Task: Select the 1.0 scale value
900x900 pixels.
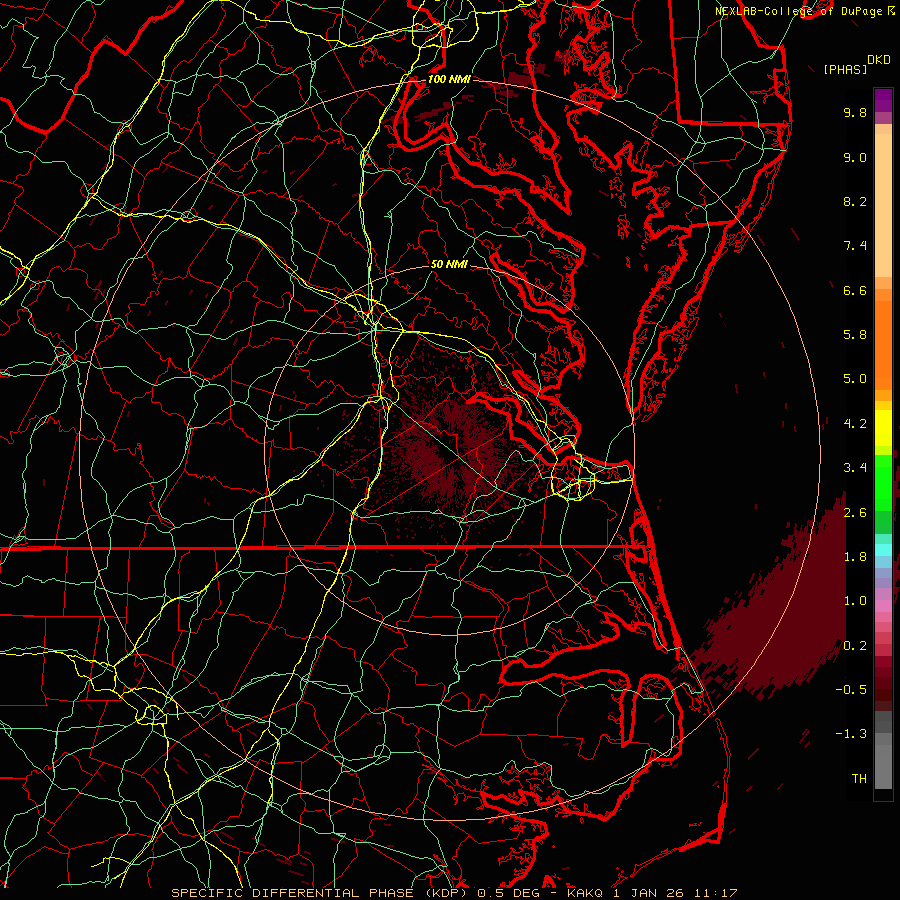Action: pos(855,601)
